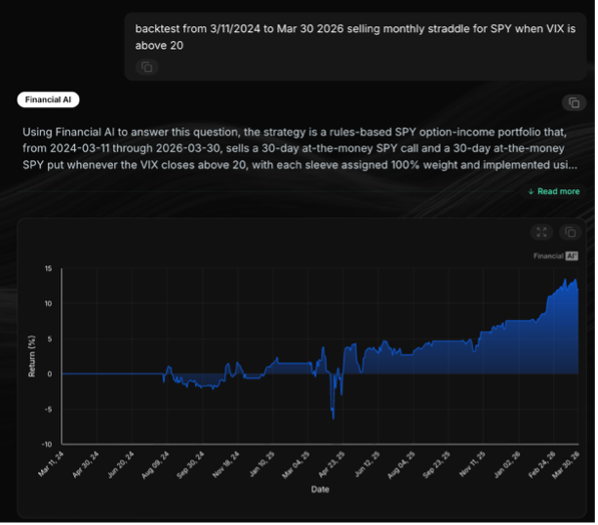The image size is (598, 525).
Task: Click the Mar 30, 26 axis label
Action: point(566,464)
